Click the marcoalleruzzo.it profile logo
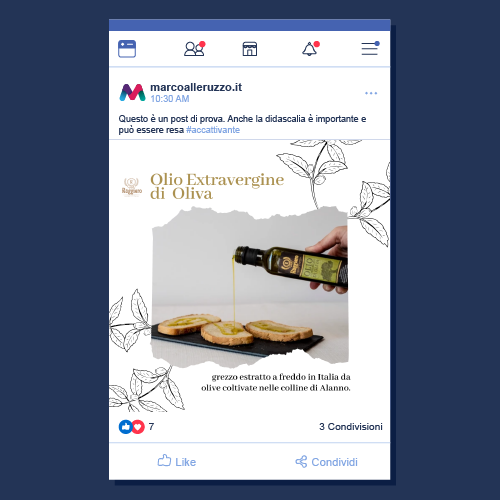Image resolution: width=500 pixels, height=500 pixels. point(132,92)
